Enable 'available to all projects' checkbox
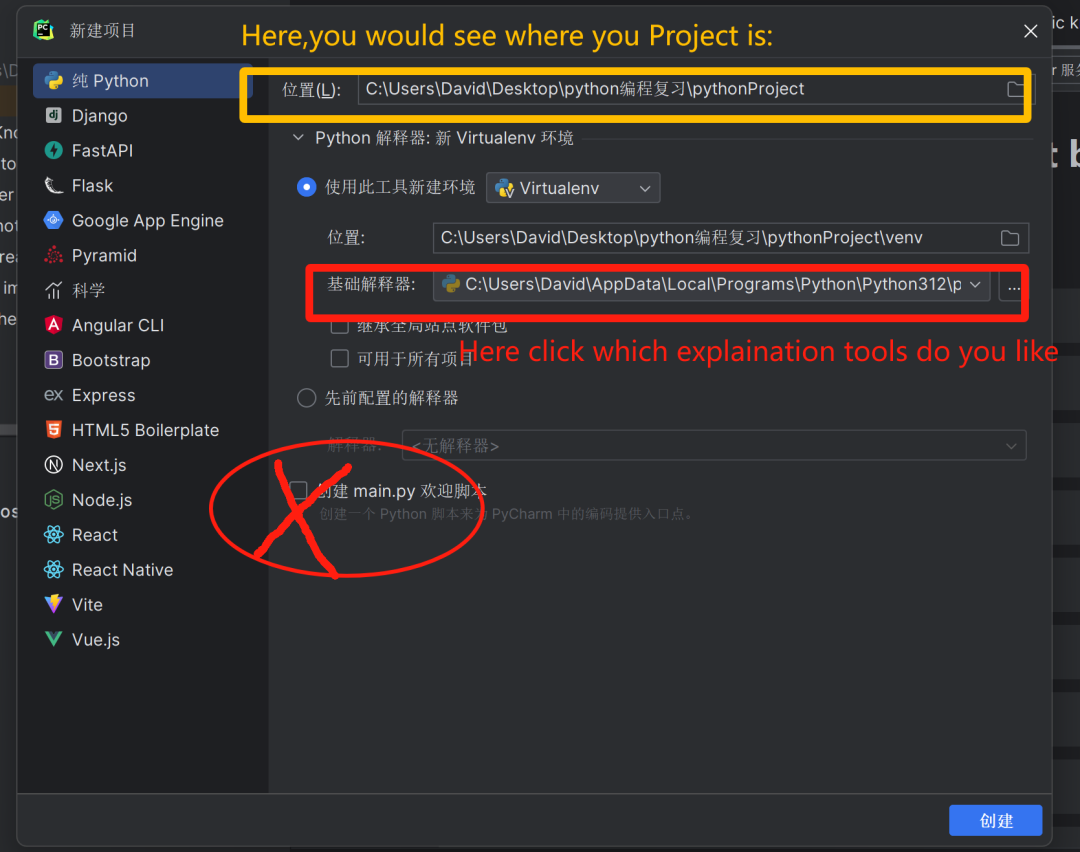1080x852 pixels. point(340,359)
